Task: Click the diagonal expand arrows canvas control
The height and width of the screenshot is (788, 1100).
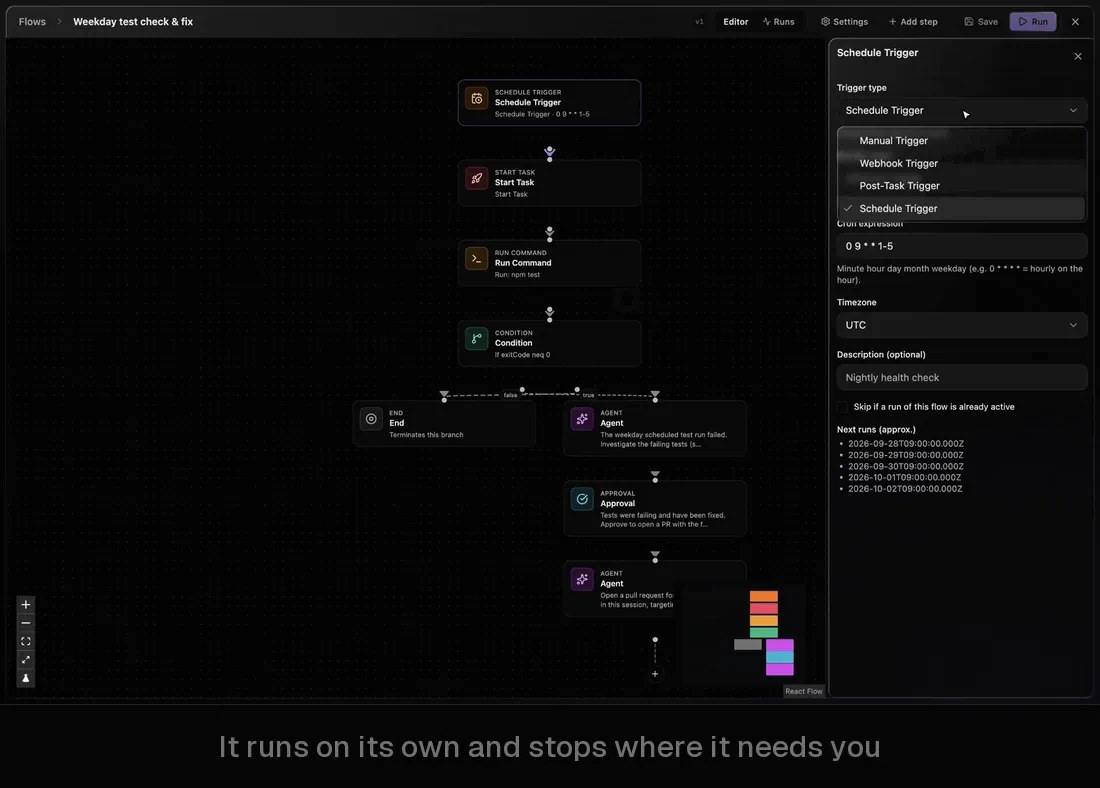Action: 25,660
